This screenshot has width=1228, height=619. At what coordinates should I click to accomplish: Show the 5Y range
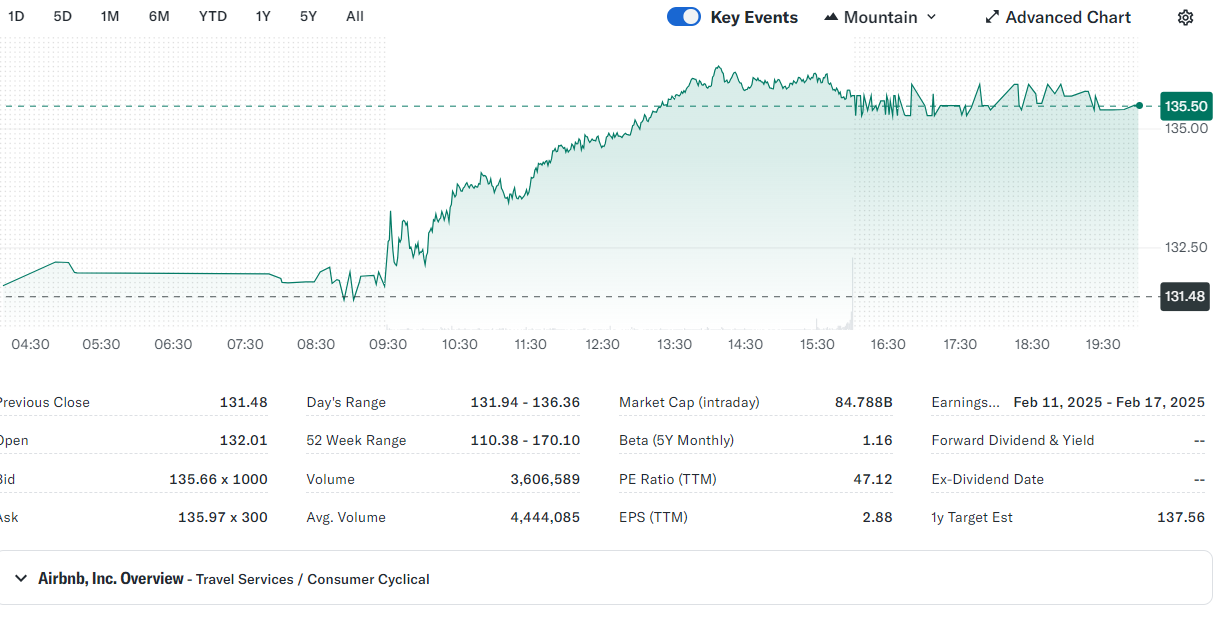(x=308, y=16)
